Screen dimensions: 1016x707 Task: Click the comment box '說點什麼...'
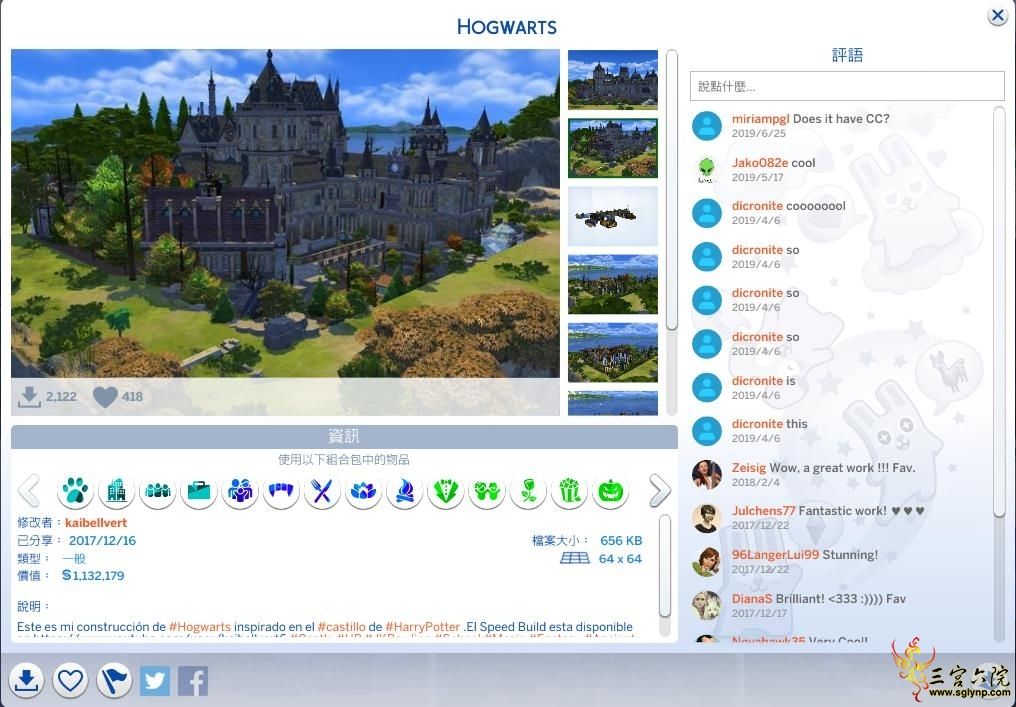(x=848, y=86)
